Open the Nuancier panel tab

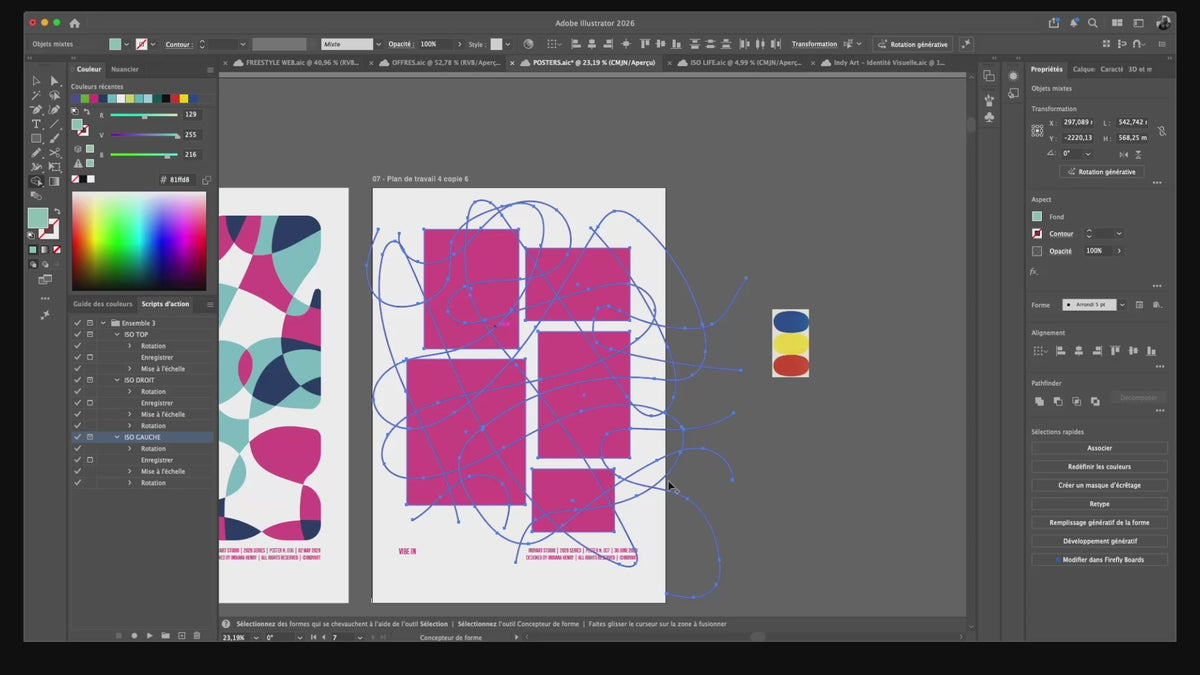[125, 69]
